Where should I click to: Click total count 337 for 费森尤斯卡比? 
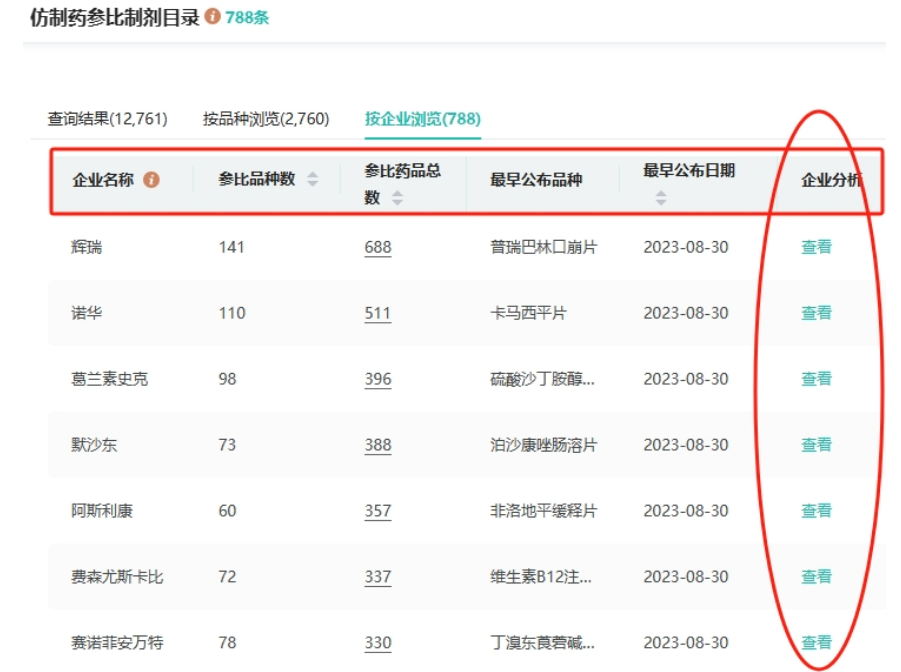tap(378, 577)
